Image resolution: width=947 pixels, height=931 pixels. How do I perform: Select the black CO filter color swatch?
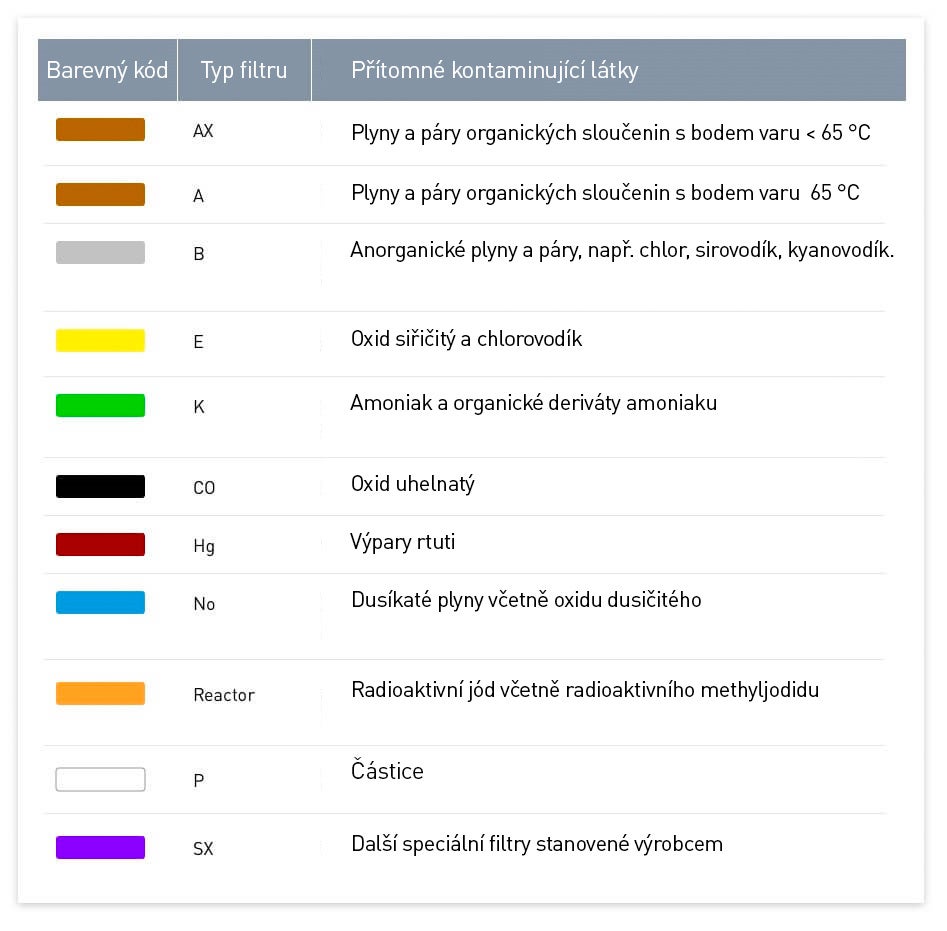coord(100,487)
